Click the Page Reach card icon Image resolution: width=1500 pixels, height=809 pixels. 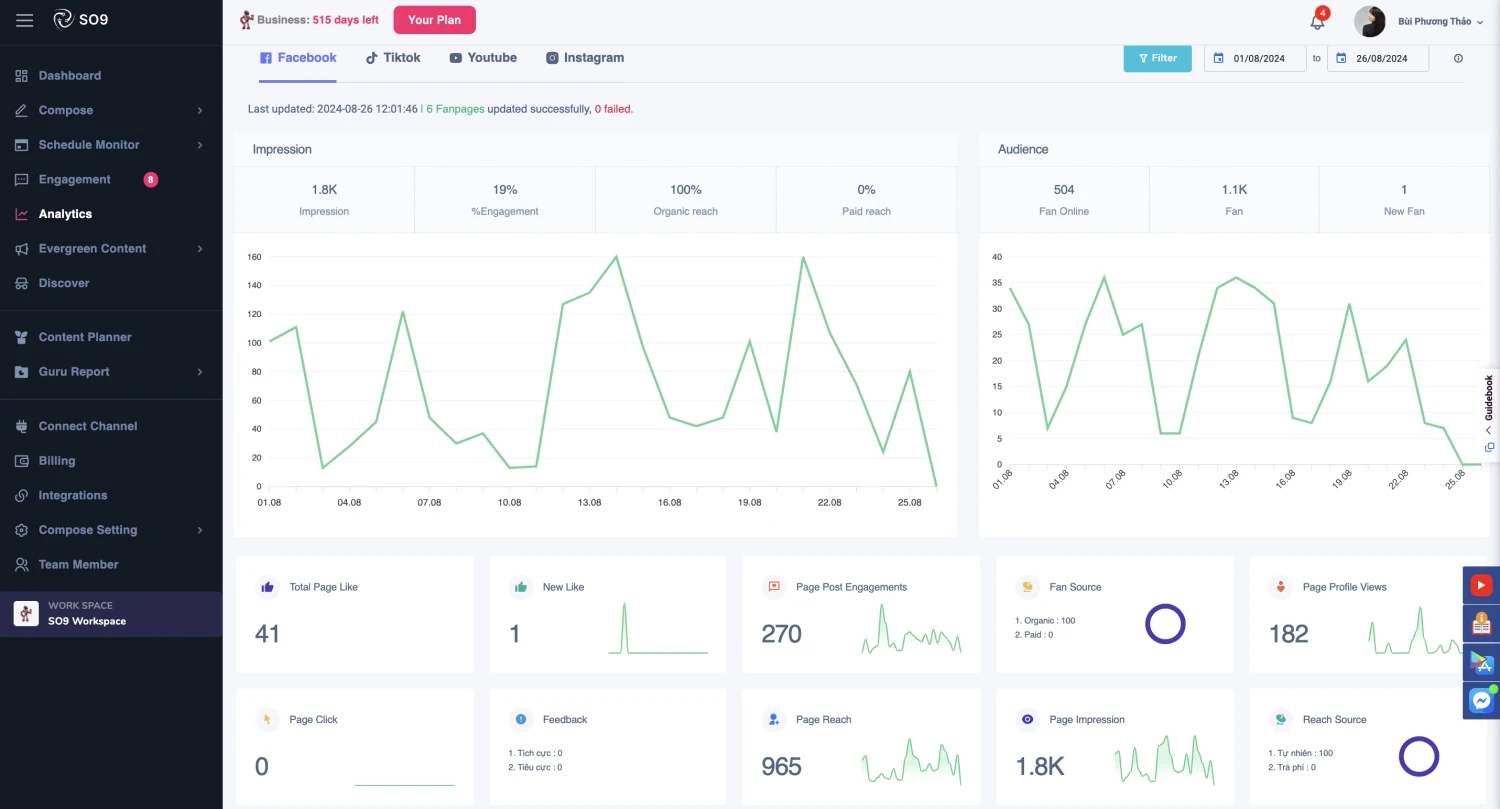pos(774,719)
